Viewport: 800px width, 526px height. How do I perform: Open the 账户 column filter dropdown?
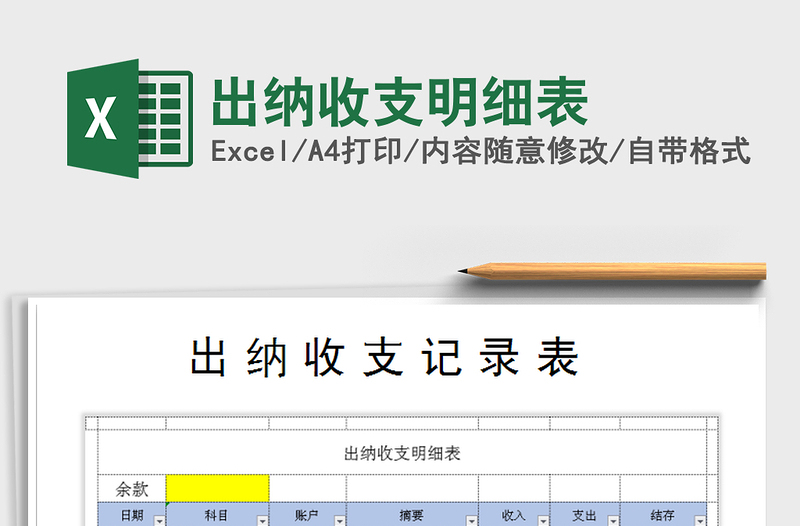340,520
